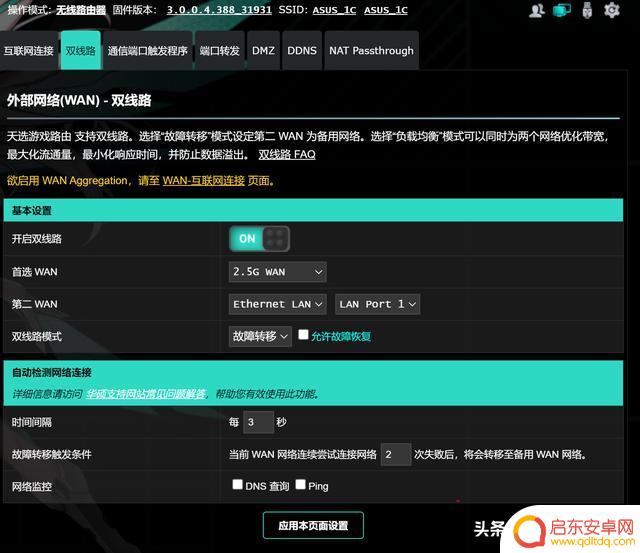Click the 无线路由器 operation mode link
The image size is (640, 553).
tap(81, 10)
